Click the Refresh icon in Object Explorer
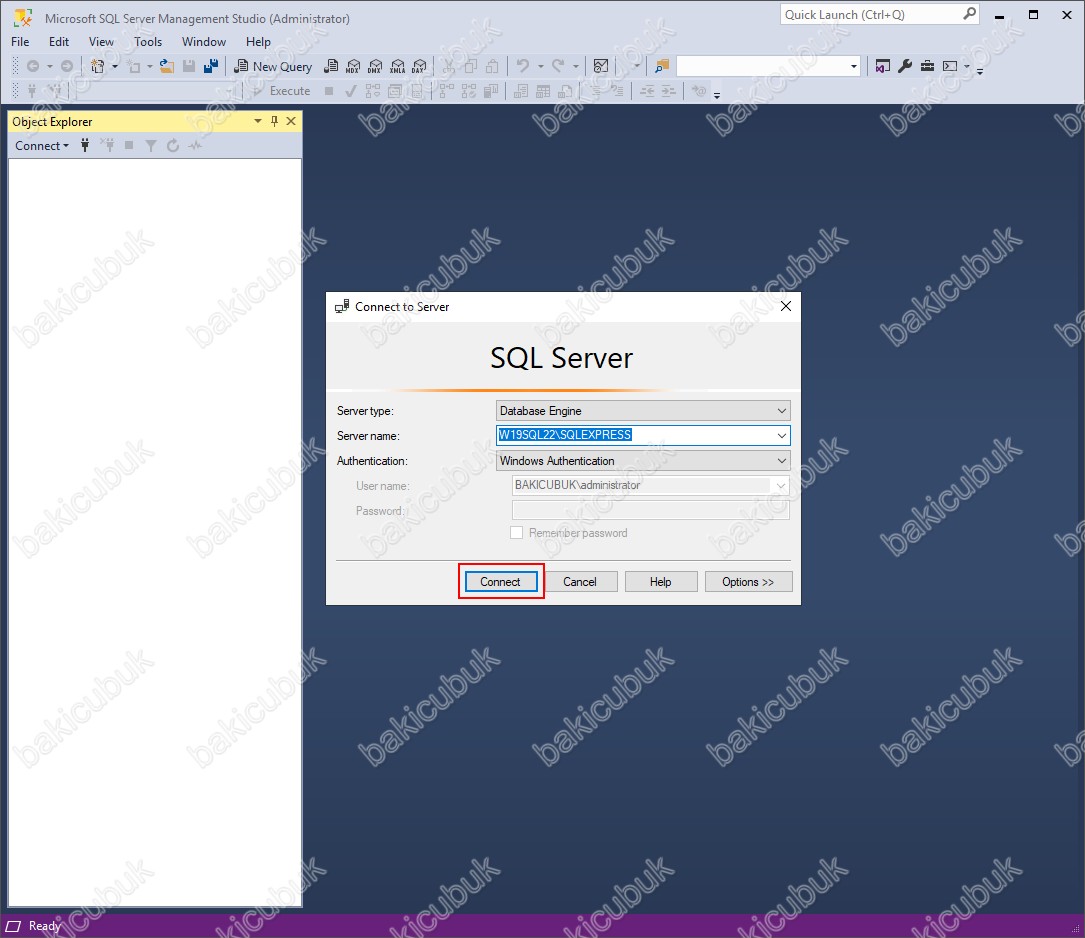 (173, 145)
